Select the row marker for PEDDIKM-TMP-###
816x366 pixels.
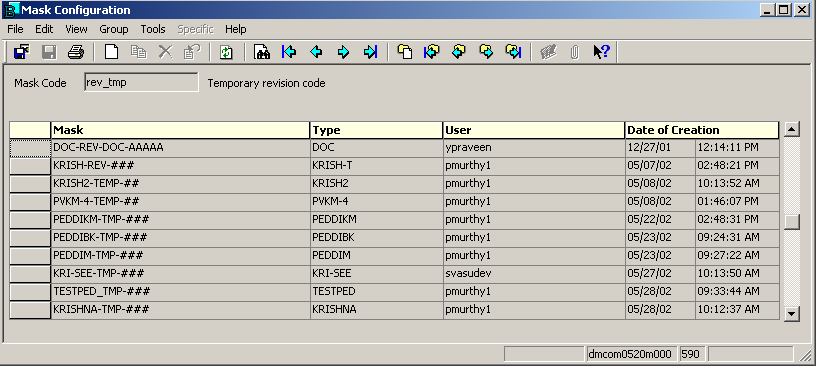tap(30, 219)
